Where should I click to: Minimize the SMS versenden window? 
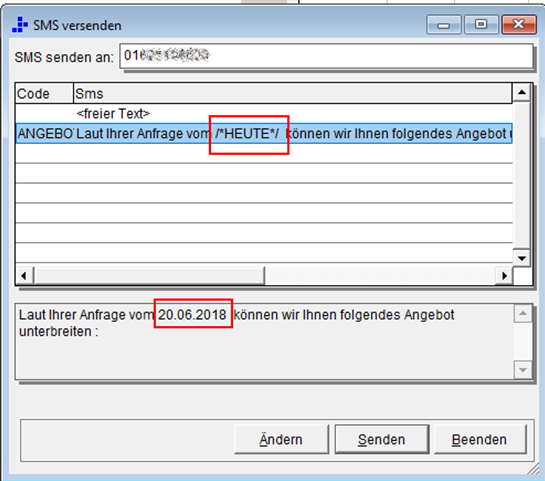tap(444, 25)
